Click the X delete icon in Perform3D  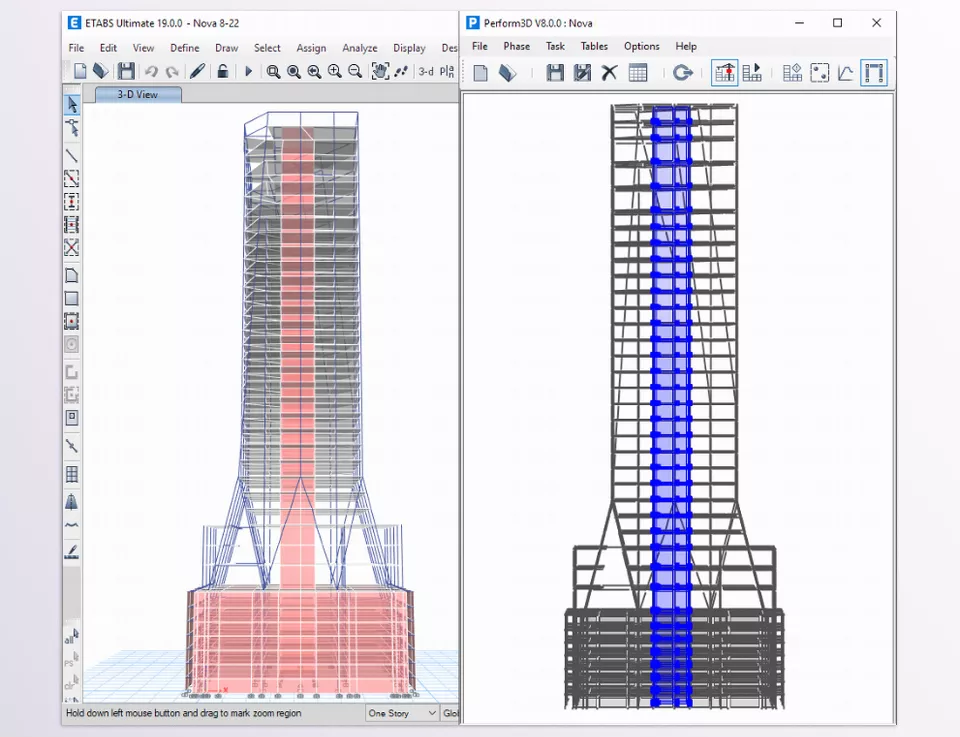609,73
